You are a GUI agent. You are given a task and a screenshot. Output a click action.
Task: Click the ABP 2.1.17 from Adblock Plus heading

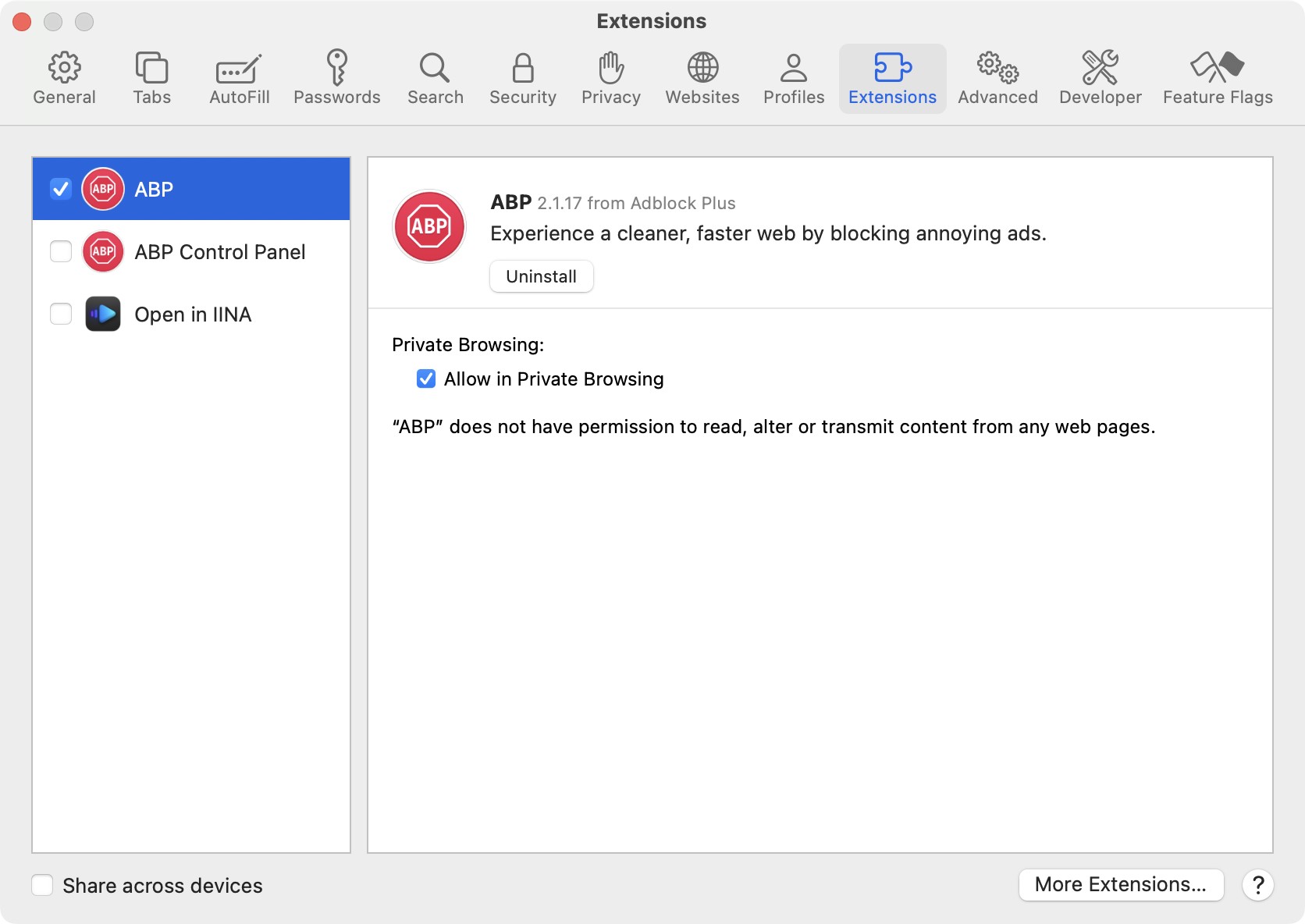pyautogui.click(x=613, y=202)
